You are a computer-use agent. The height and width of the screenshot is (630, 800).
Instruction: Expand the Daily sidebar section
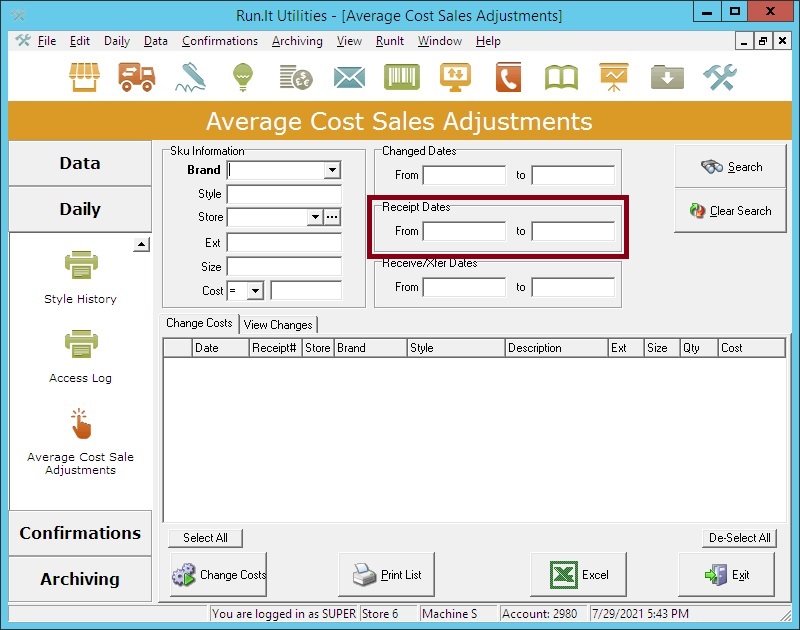pos(80,209)
